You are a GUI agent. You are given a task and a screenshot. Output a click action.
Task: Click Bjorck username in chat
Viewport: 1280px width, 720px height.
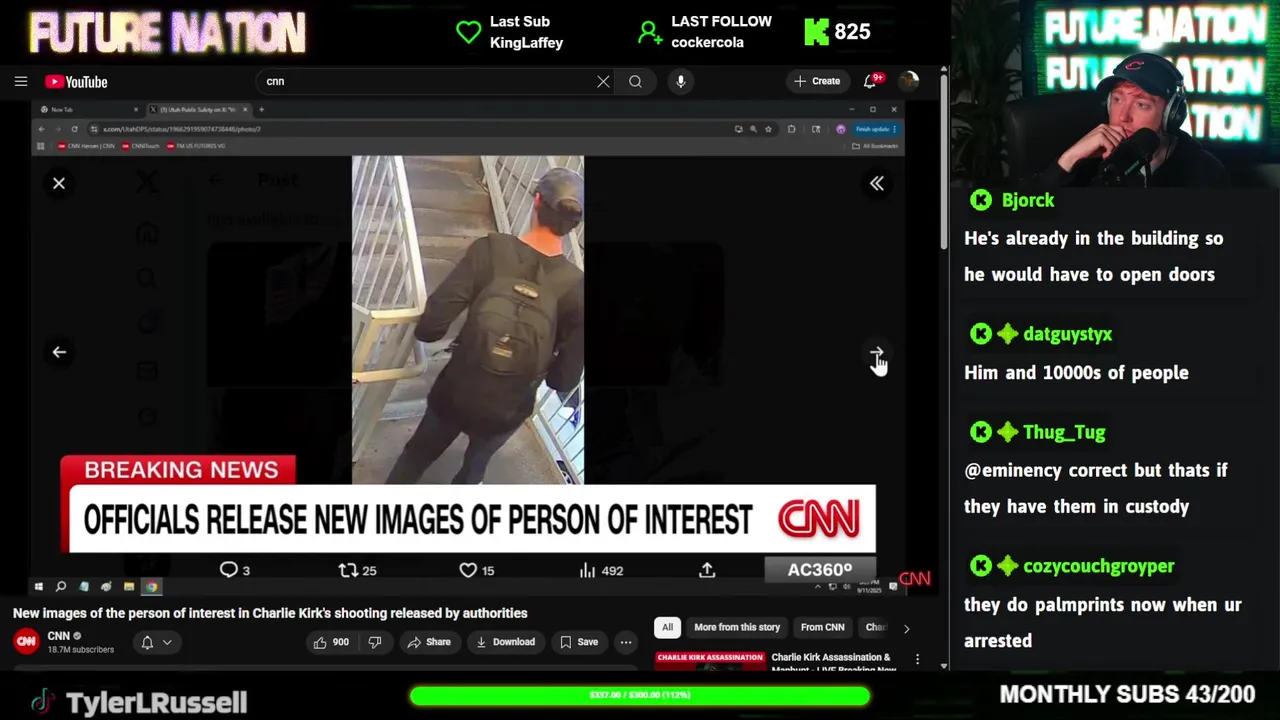(x=1028, y=200)
